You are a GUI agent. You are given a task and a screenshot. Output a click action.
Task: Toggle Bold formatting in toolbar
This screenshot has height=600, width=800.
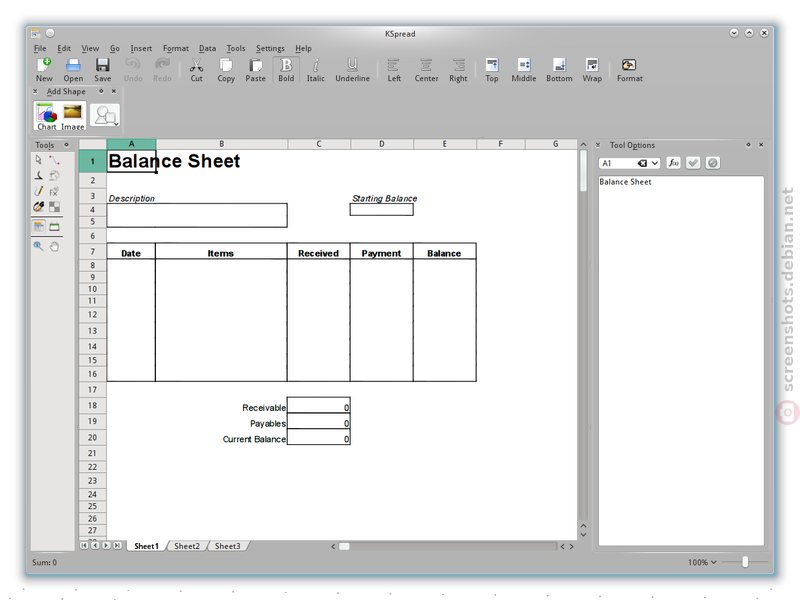click(x=286, y=70)
